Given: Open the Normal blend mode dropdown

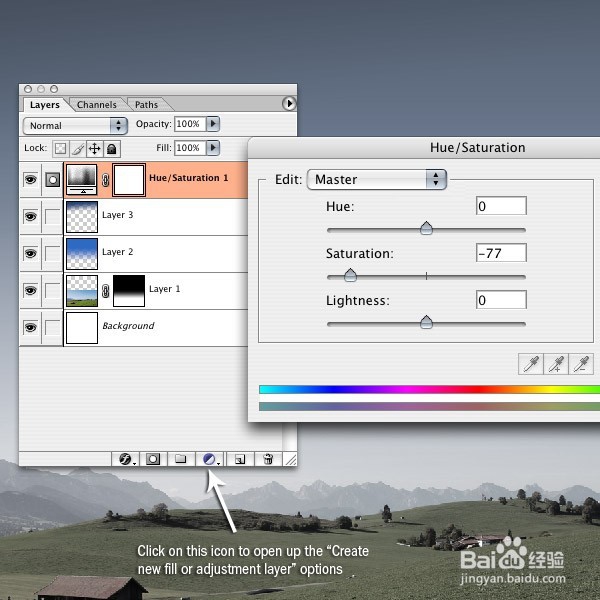Looking at the screenshot, I should point(75,126).
